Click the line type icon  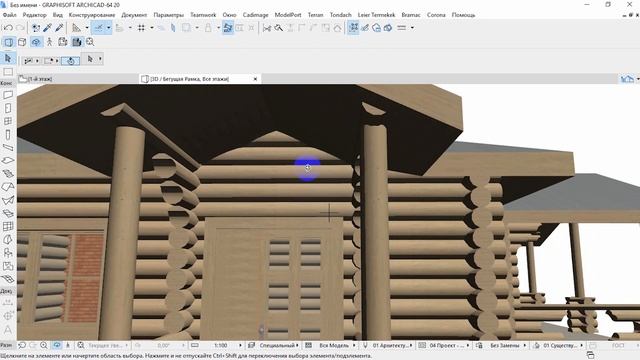click(x=402, y=28)
